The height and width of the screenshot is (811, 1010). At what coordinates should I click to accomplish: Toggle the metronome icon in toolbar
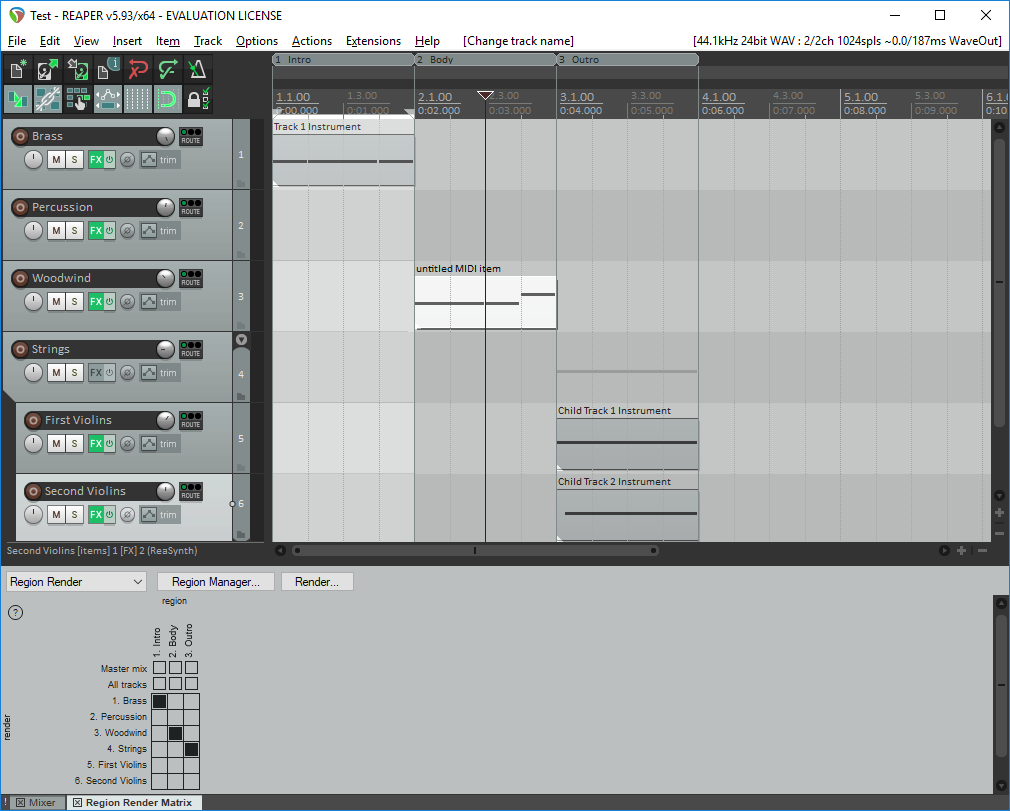click(198, 70)
